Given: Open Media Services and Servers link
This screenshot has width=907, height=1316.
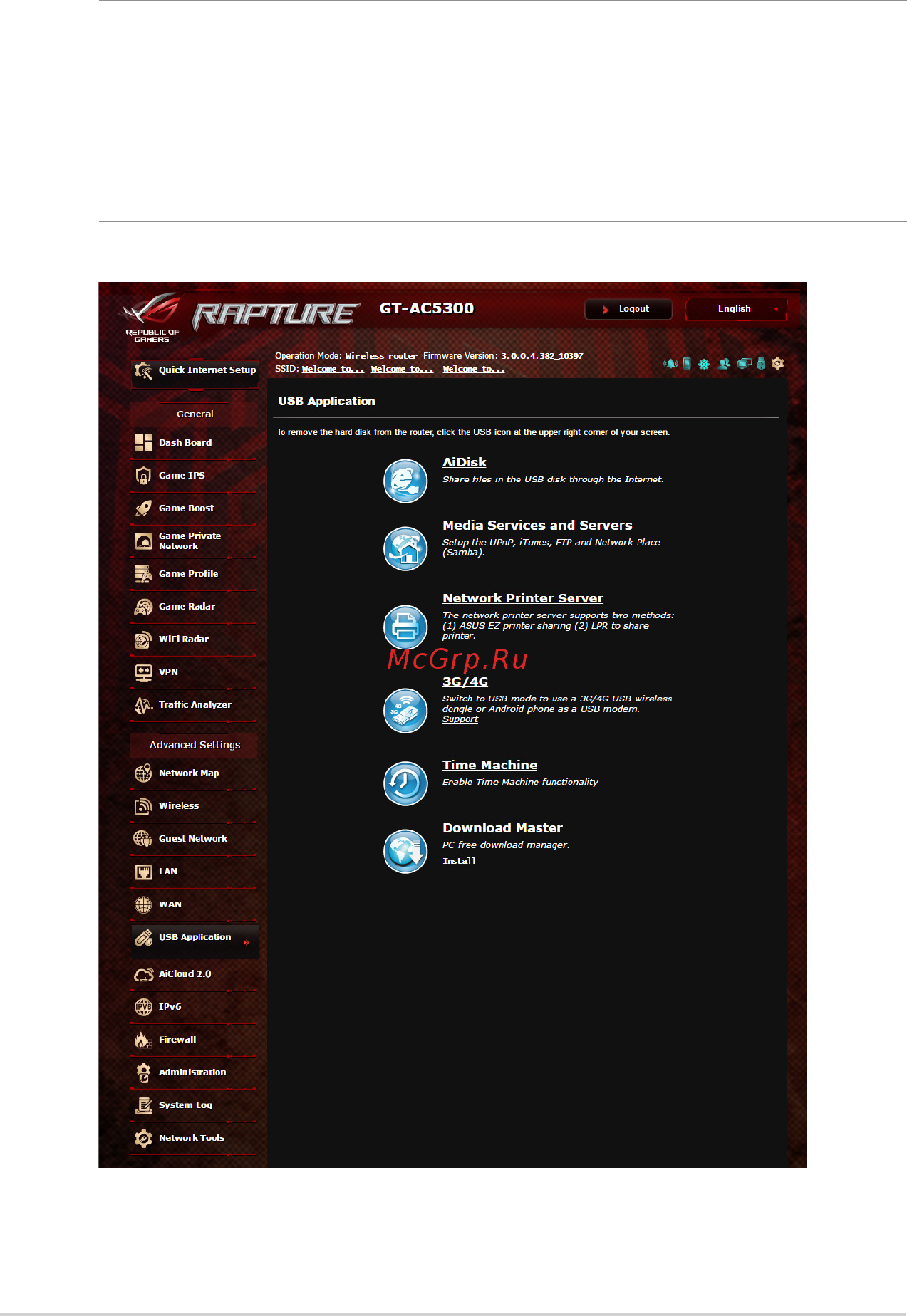Looking at the screenshot, I should click(x=537, y=525).
